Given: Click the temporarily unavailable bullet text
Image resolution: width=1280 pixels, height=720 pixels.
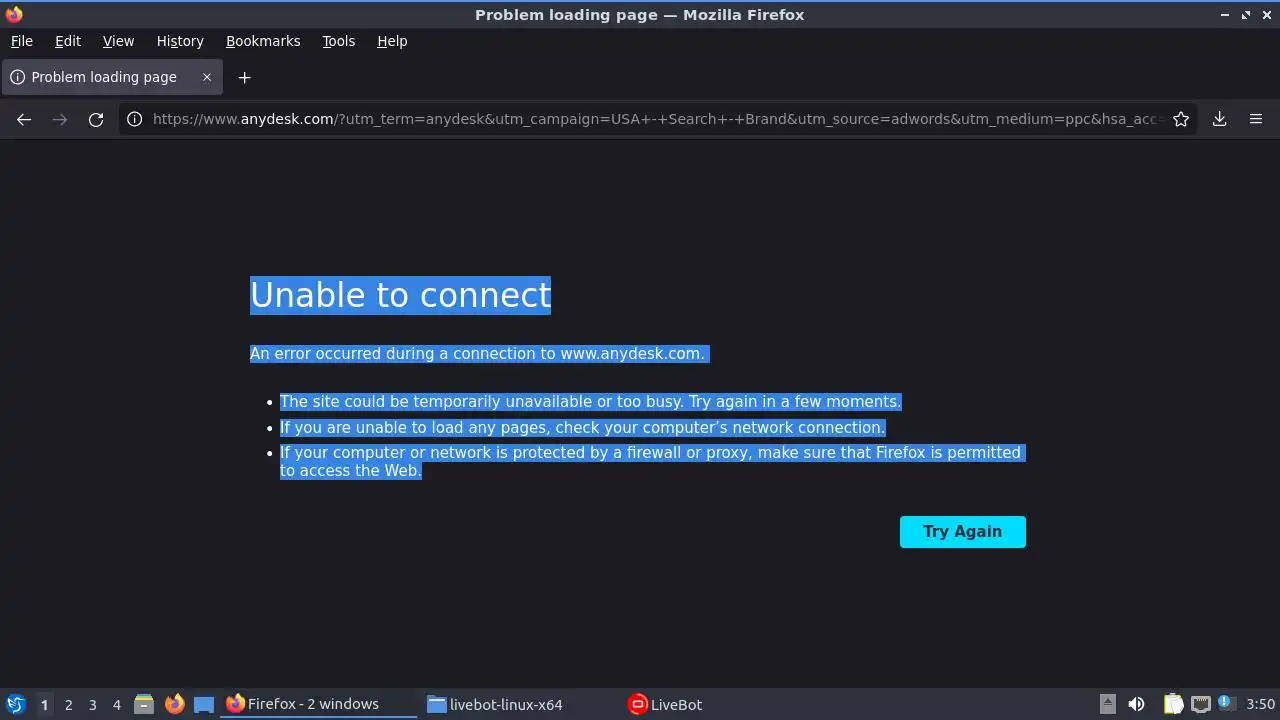Looking at the screenshot, I should pyautogui.click(x=590, y=402).
